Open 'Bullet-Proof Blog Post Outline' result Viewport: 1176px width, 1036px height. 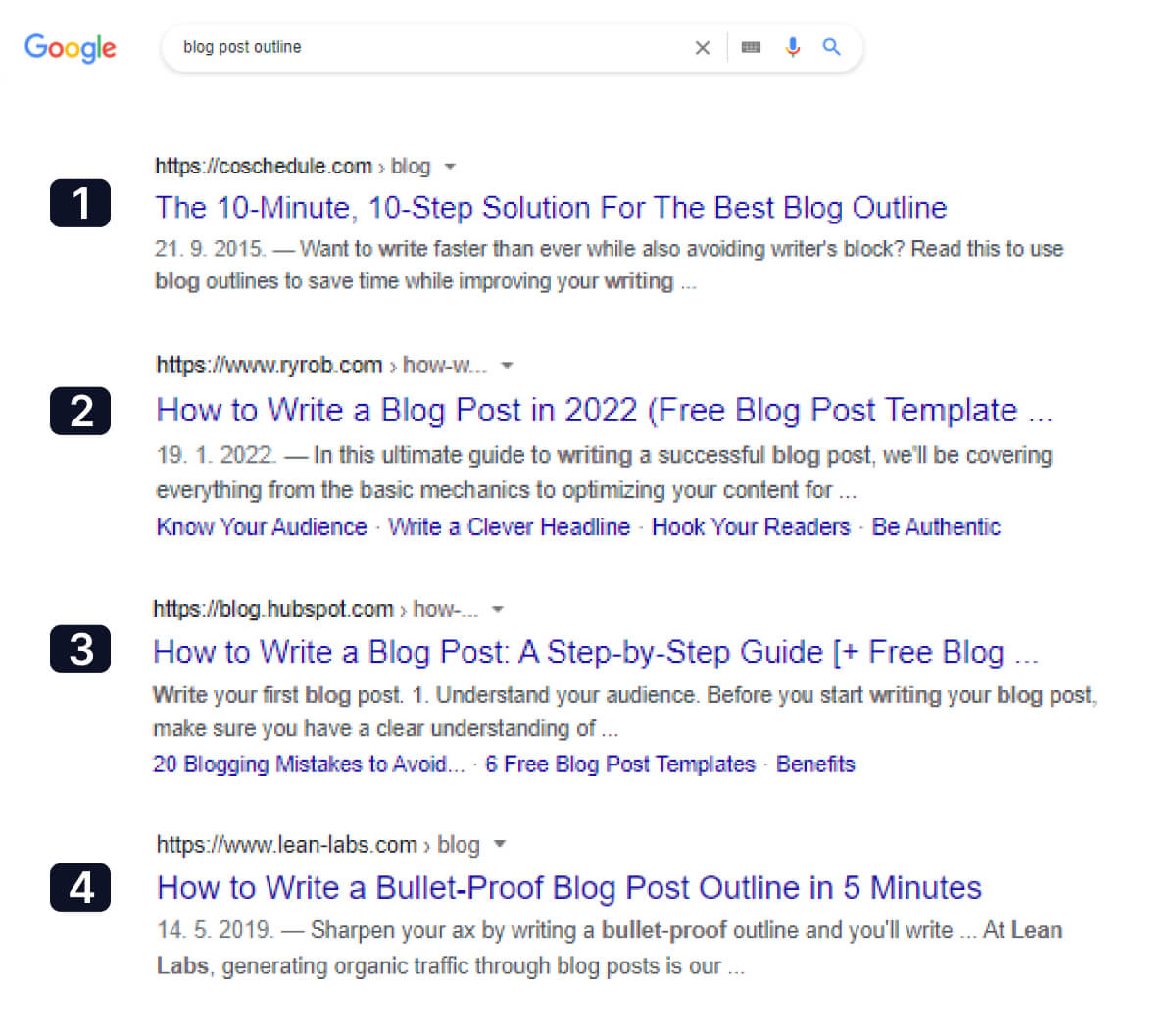coord(569,888)
